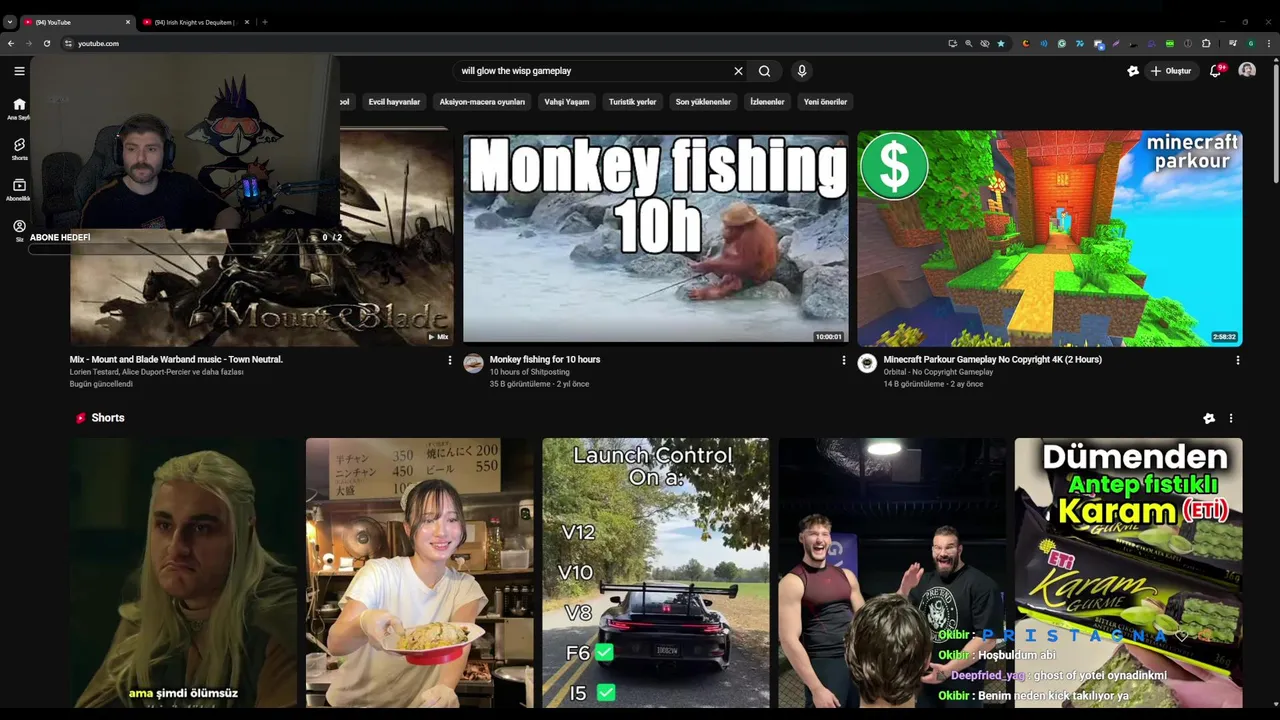Select the Turistik yerler chip
The height and width of the screenshot is (720, 1280).
pos(632,101)
